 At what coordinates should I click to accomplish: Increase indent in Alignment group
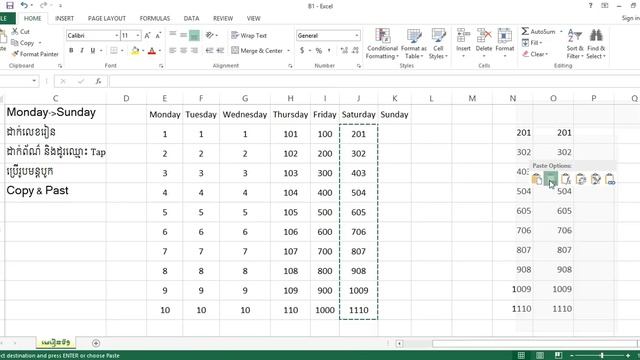(x=220, y=51)
